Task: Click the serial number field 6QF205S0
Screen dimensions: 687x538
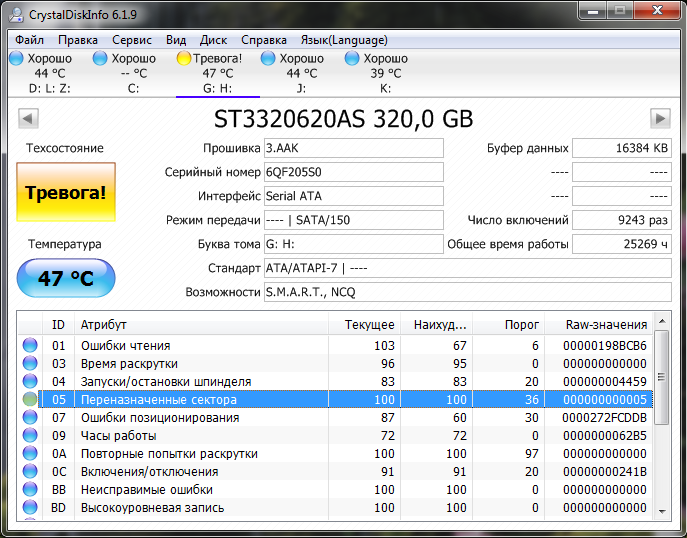Action: (353, 171)
